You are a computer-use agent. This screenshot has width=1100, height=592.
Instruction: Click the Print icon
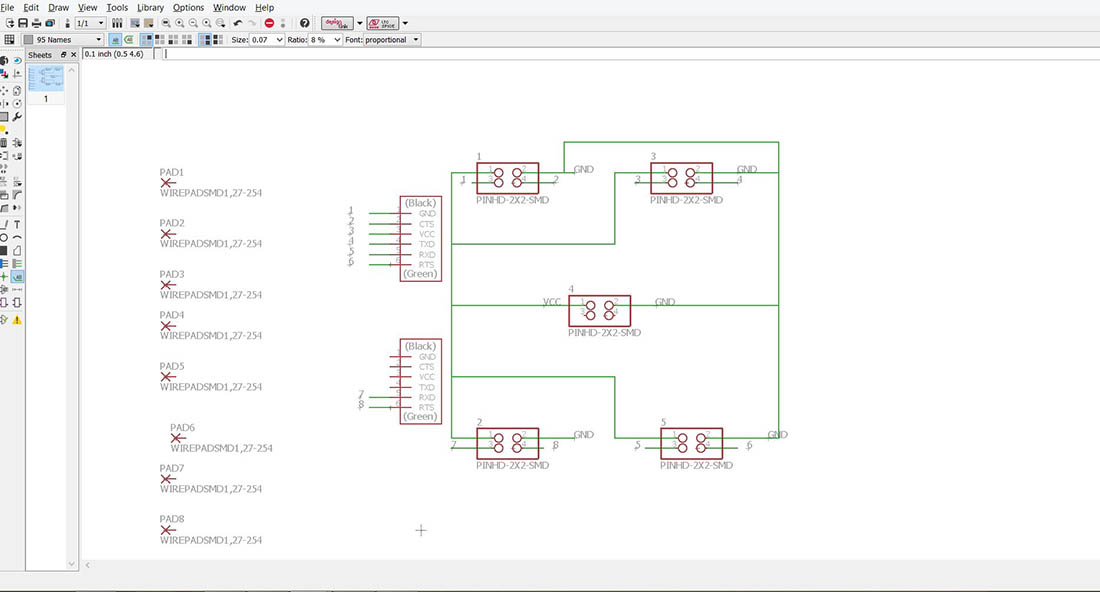36,23
